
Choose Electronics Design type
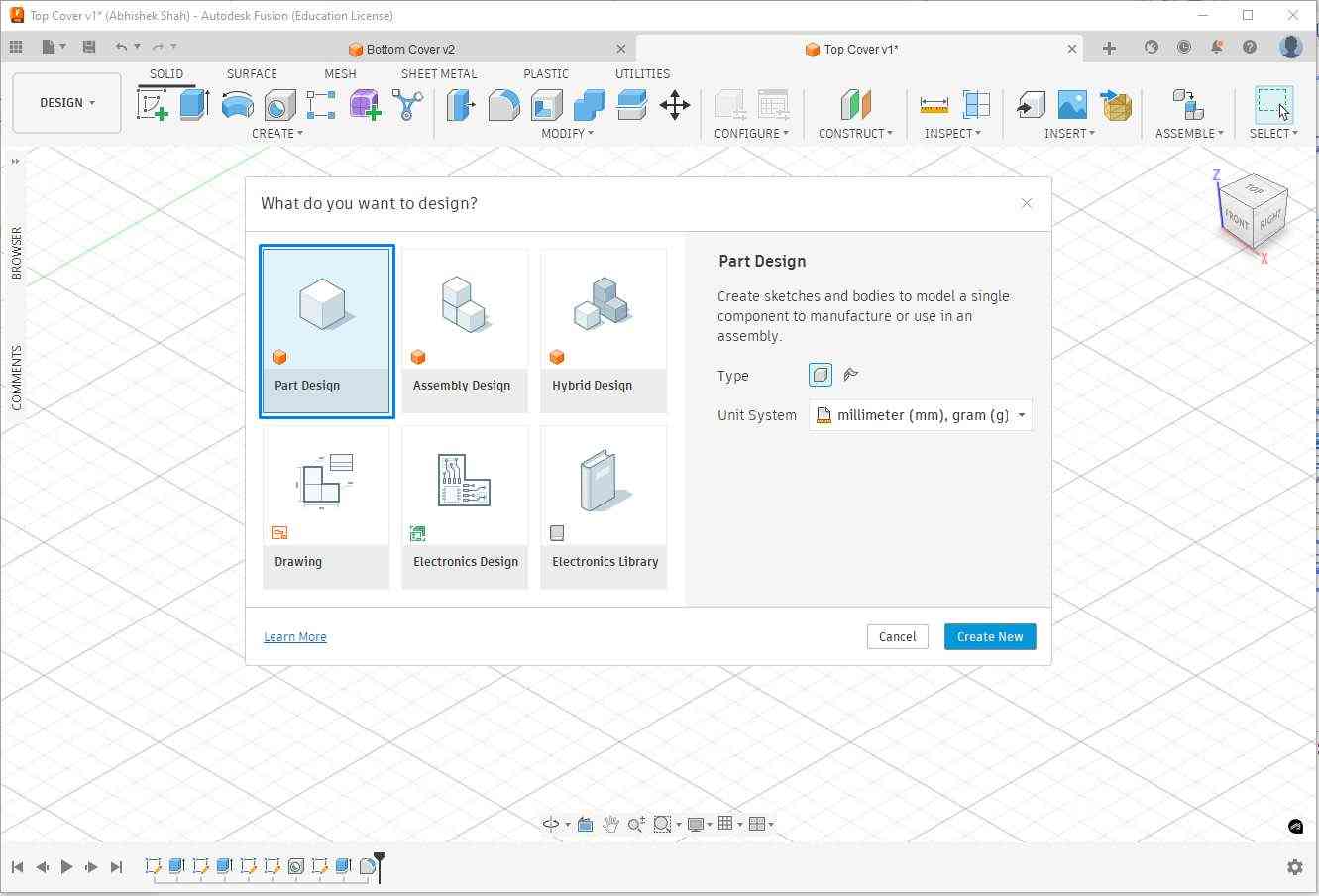(465, 507)
